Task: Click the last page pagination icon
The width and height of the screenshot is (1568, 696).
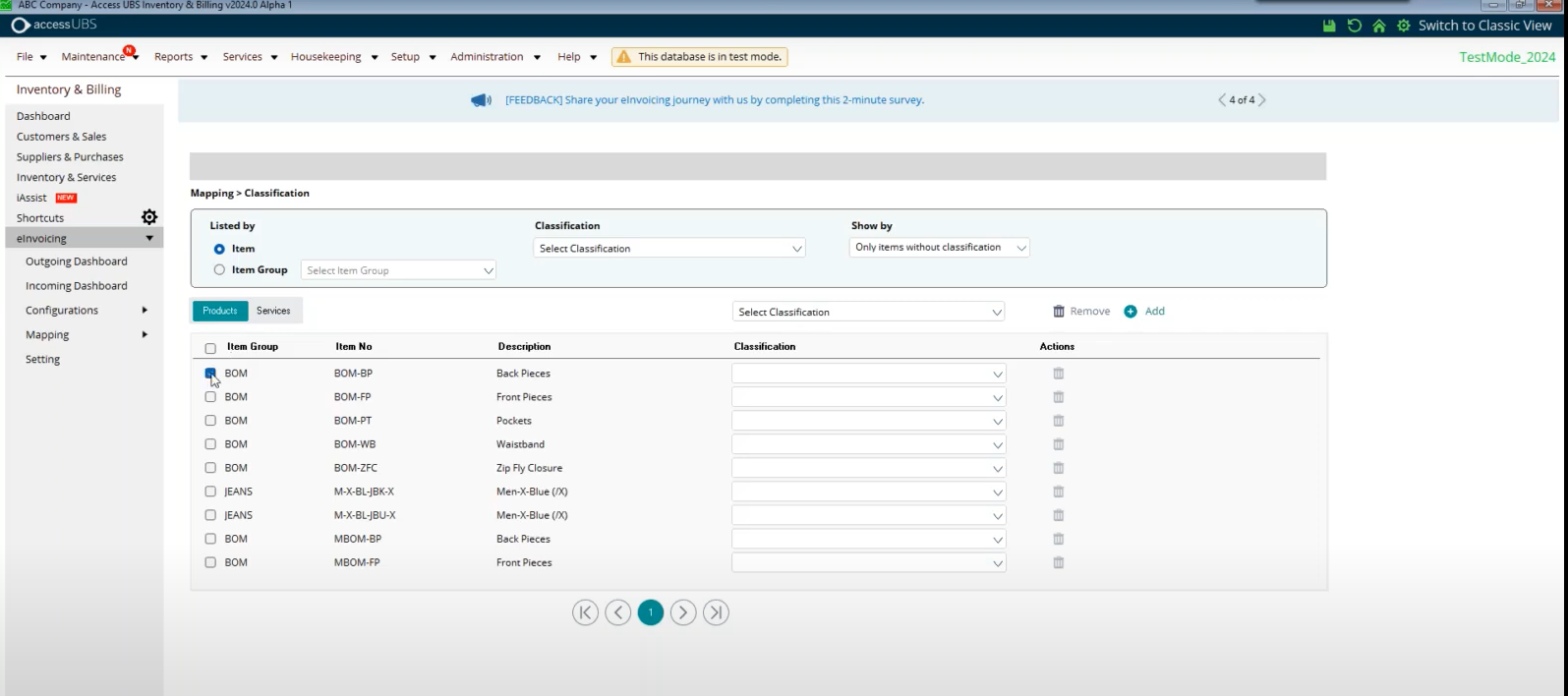Action: (716, 612)
